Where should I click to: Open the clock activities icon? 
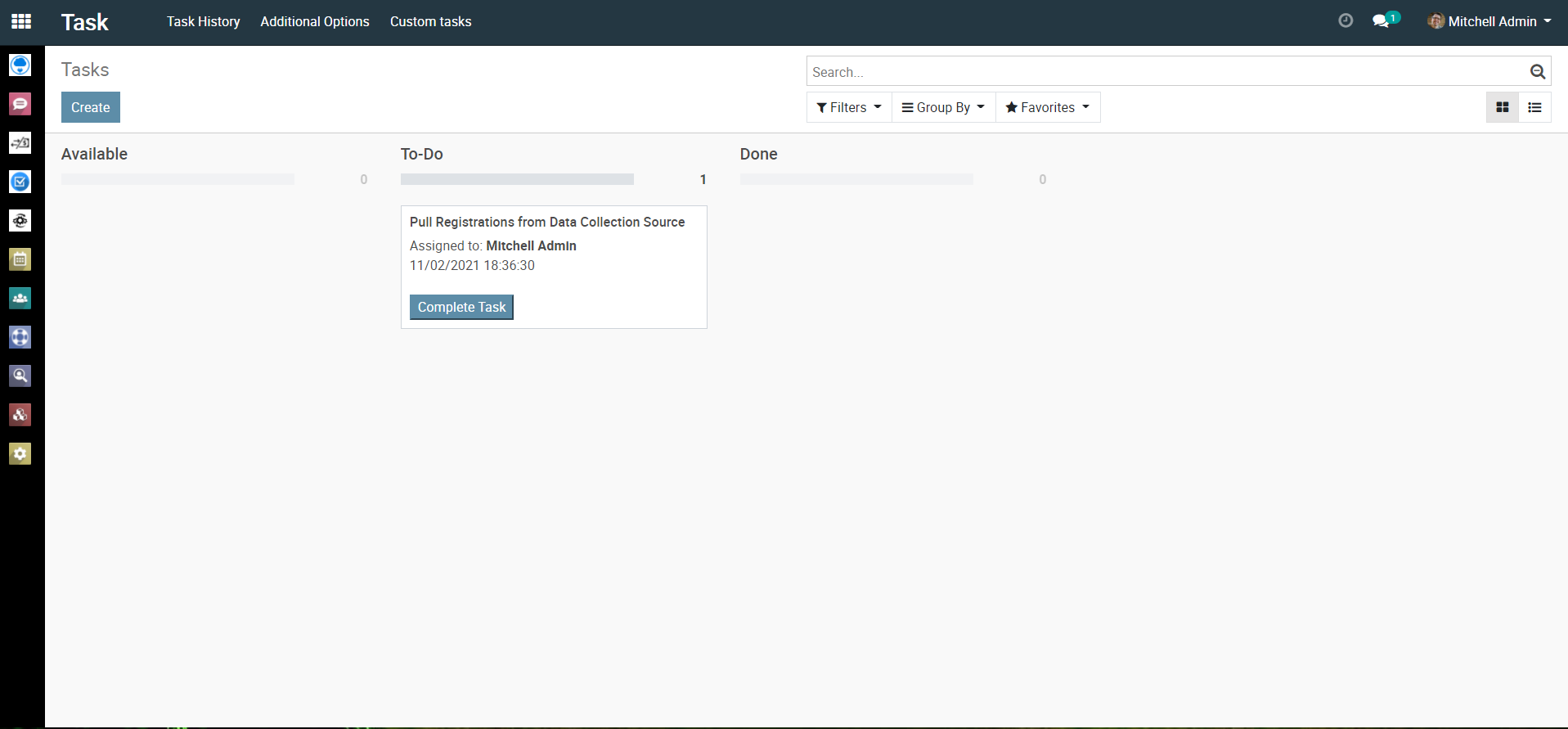[x=1346, y=21]
